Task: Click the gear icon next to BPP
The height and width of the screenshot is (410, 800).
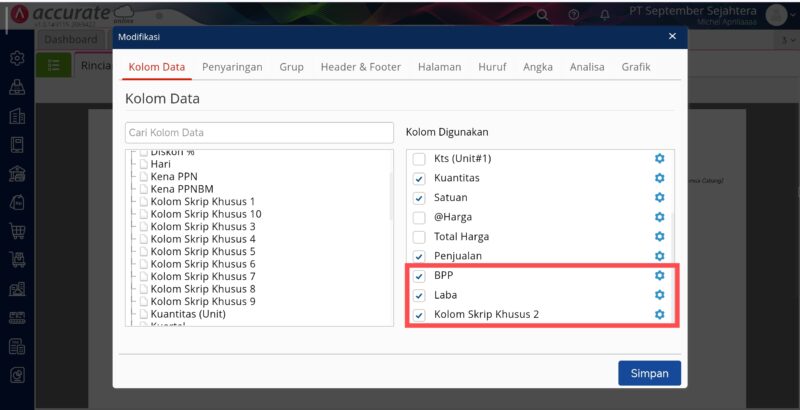Action: point(659,275)
